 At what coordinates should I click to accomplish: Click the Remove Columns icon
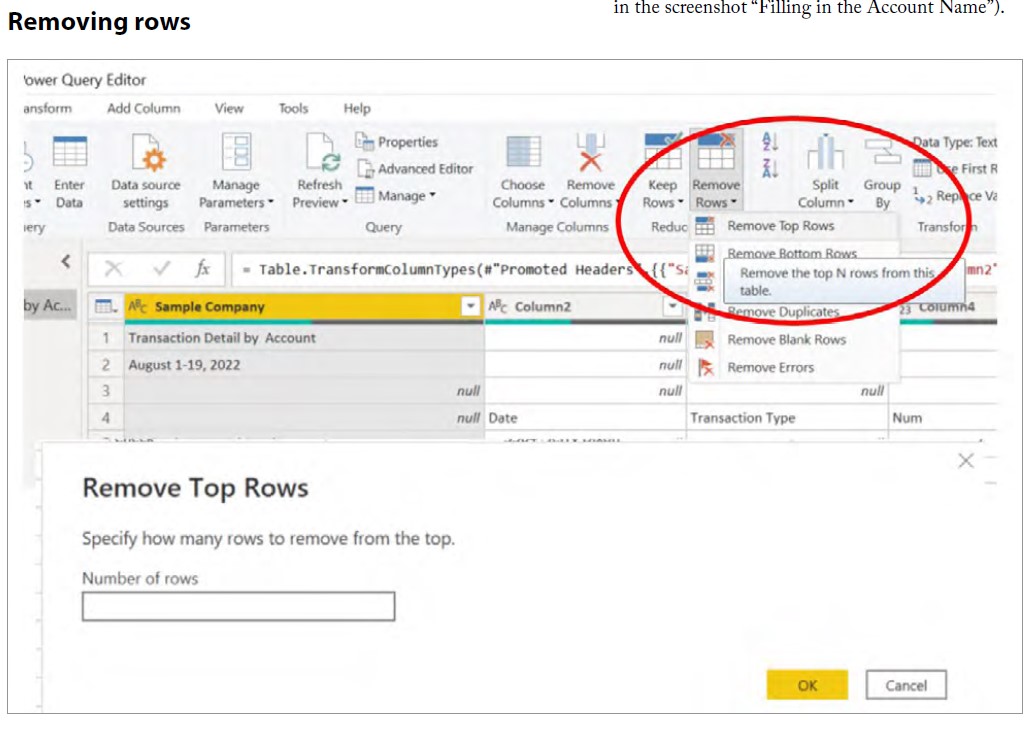tap(590, 152)
